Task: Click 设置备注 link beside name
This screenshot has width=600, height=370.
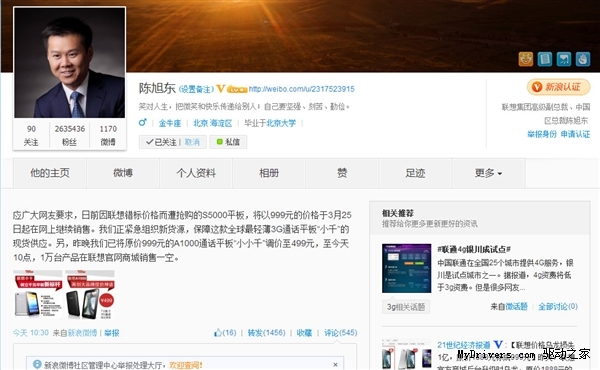Action: (196, 89)
